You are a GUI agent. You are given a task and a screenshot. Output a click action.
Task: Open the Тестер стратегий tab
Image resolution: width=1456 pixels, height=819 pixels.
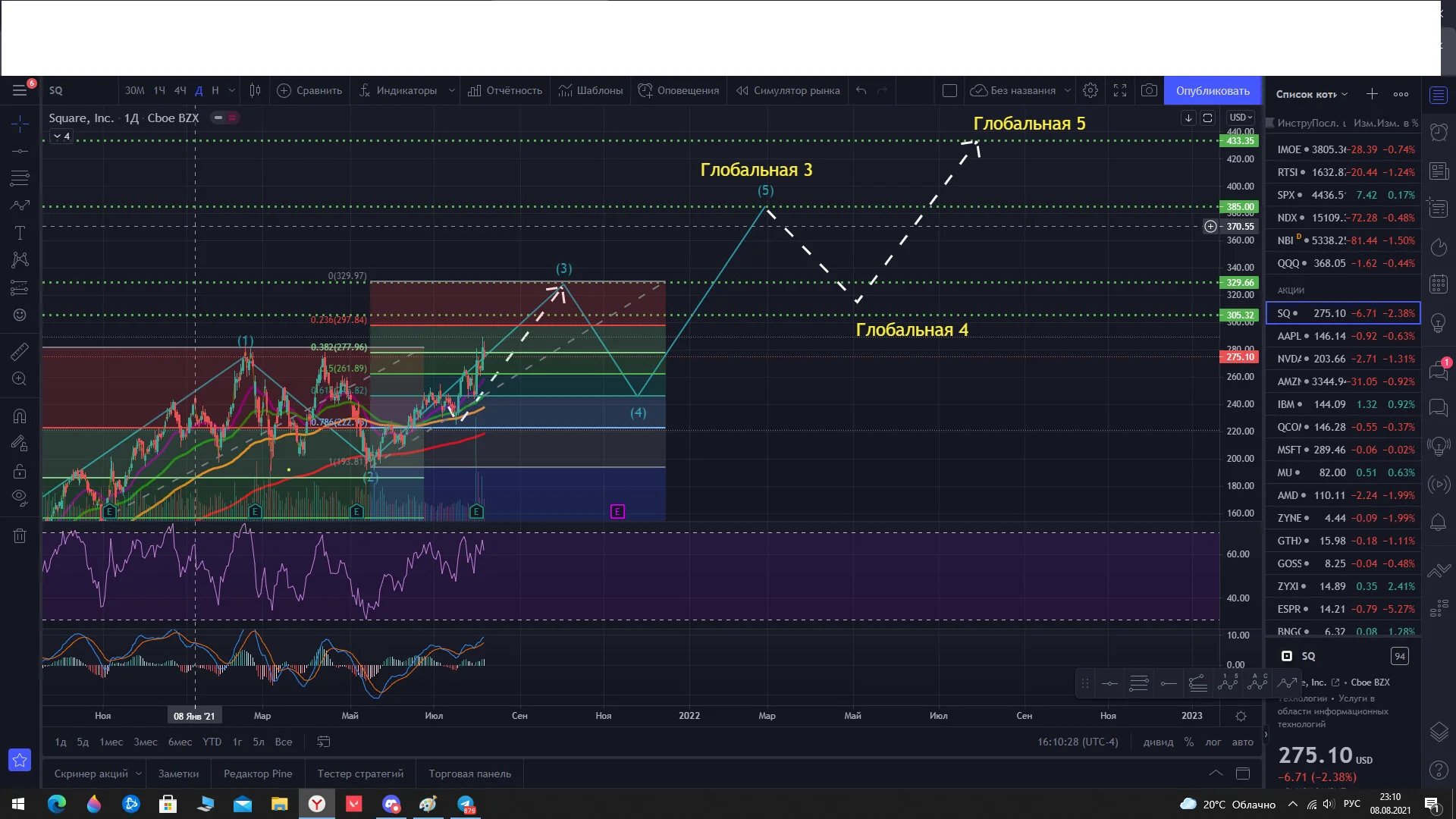click(360, 773)
